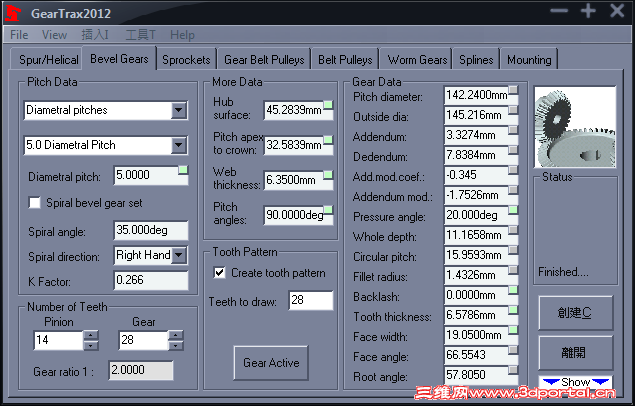Image resolution: width=635 pixels, height=406 pixels.
Task: Toggle the indicator beside Web thickness value
Action: (x=328, y=175)
